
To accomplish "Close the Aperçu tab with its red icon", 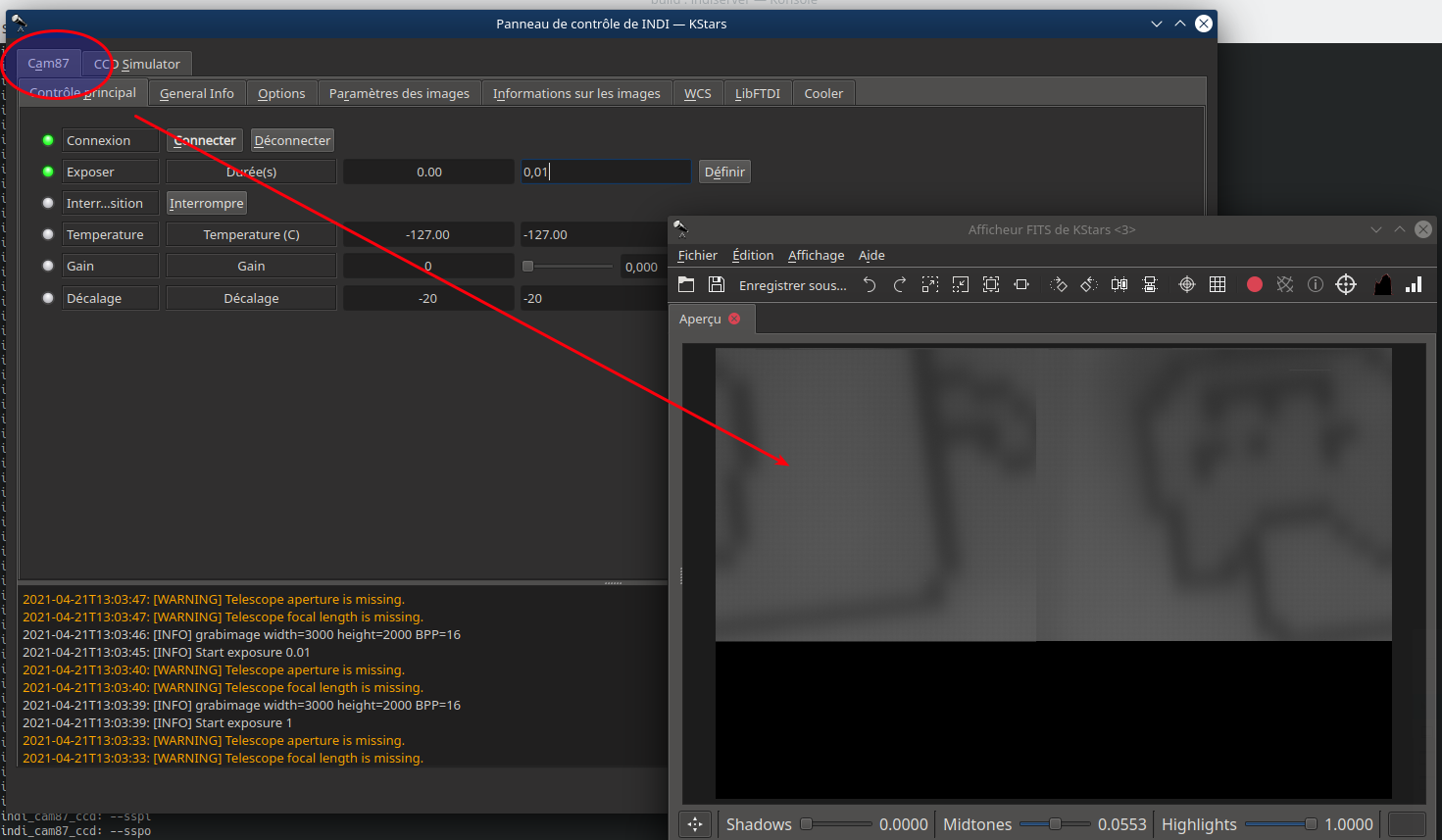I will (x=734, y=319).
